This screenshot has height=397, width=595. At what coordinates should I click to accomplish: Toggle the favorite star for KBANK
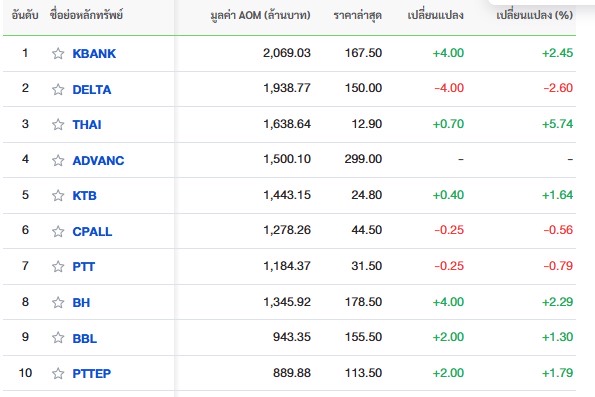pos(58,54)
